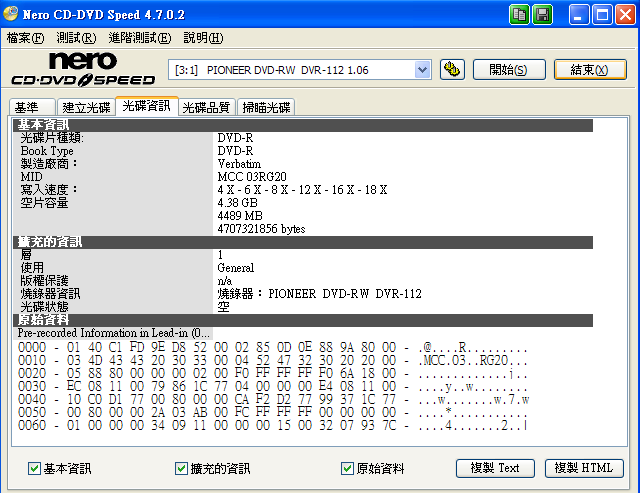Click the 4707321856 bytes value
This screenshot has width=640, height=493.
point(261,229)
